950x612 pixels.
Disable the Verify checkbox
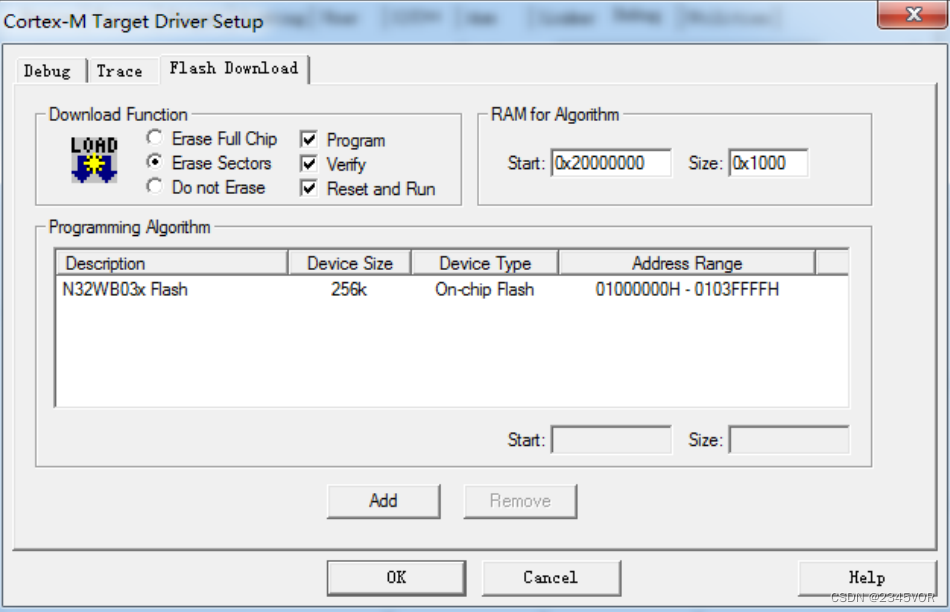click(x=309, y=163)
